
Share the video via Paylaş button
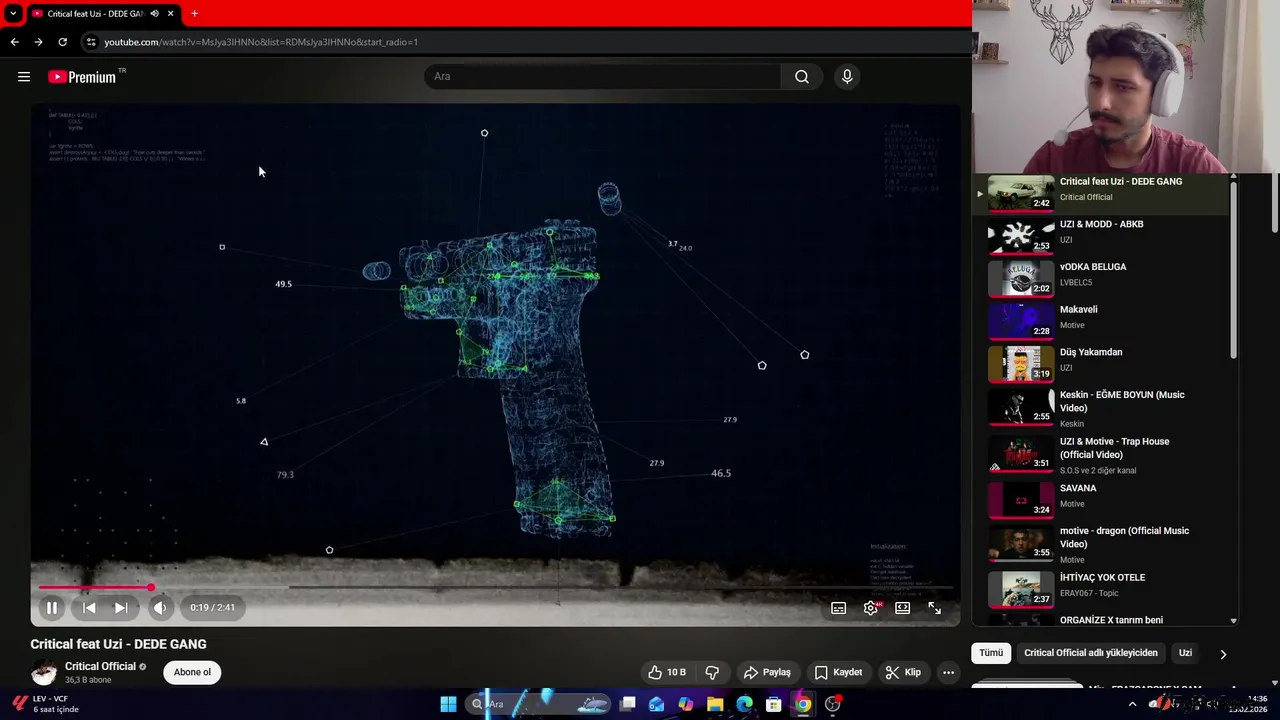[768, 672]
